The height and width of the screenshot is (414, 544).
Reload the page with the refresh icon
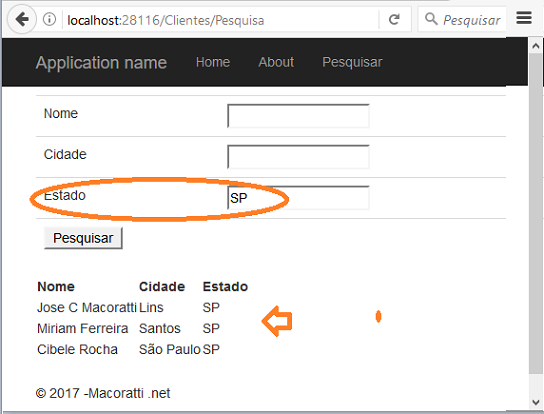point(394,19)
